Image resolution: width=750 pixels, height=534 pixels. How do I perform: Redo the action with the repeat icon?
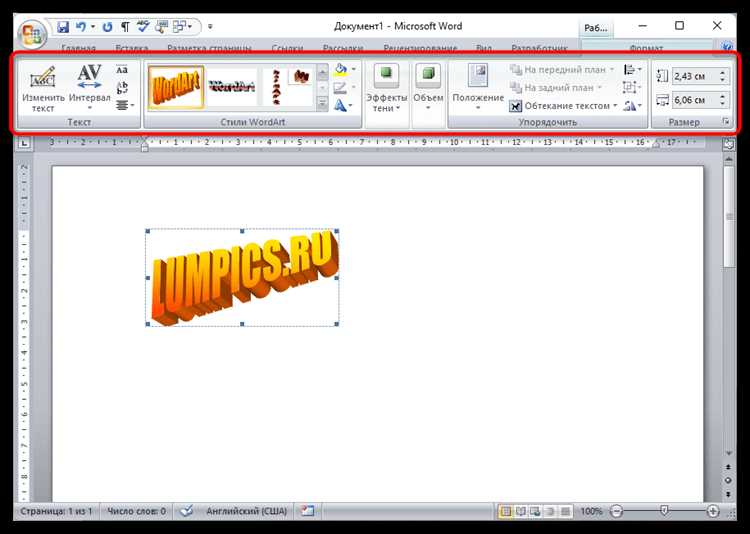pos(107,27)
